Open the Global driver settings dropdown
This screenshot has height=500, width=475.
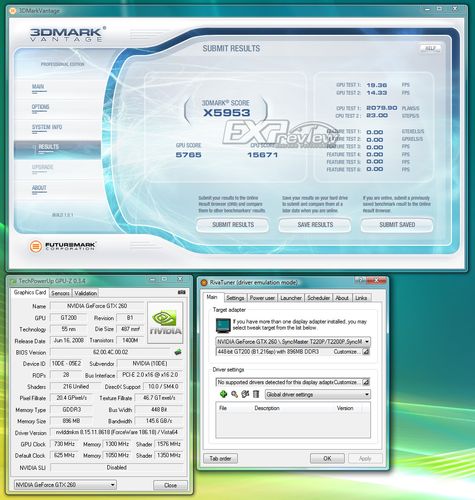(x=367, y=394)
